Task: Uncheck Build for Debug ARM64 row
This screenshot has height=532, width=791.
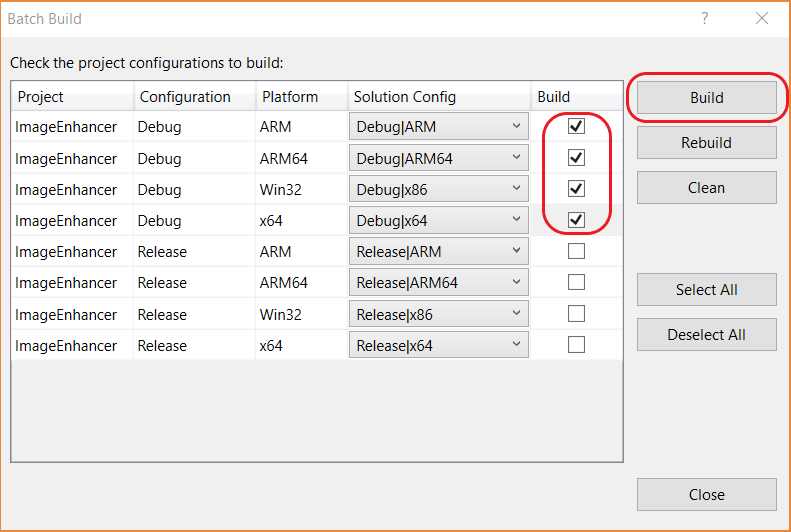Action: tap(576, 158)
